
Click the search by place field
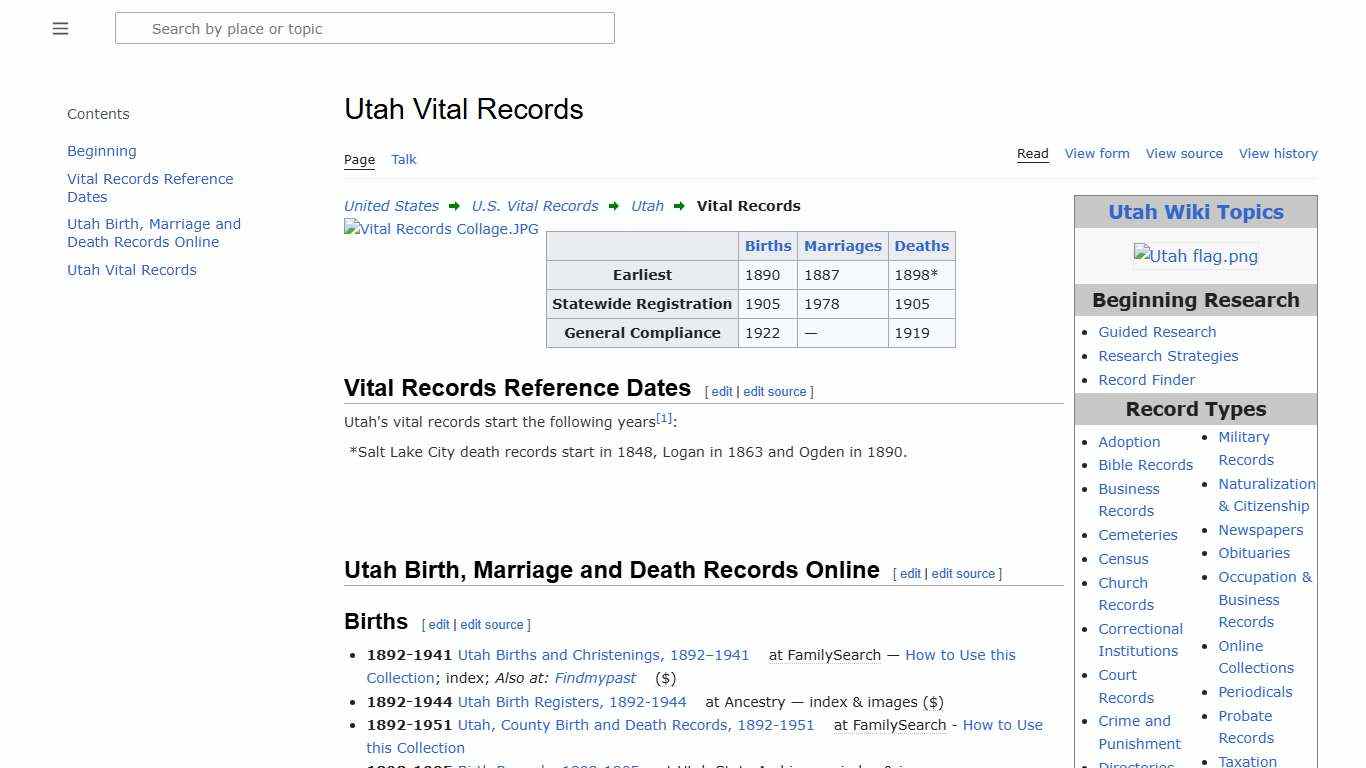(x=364, y=28)
